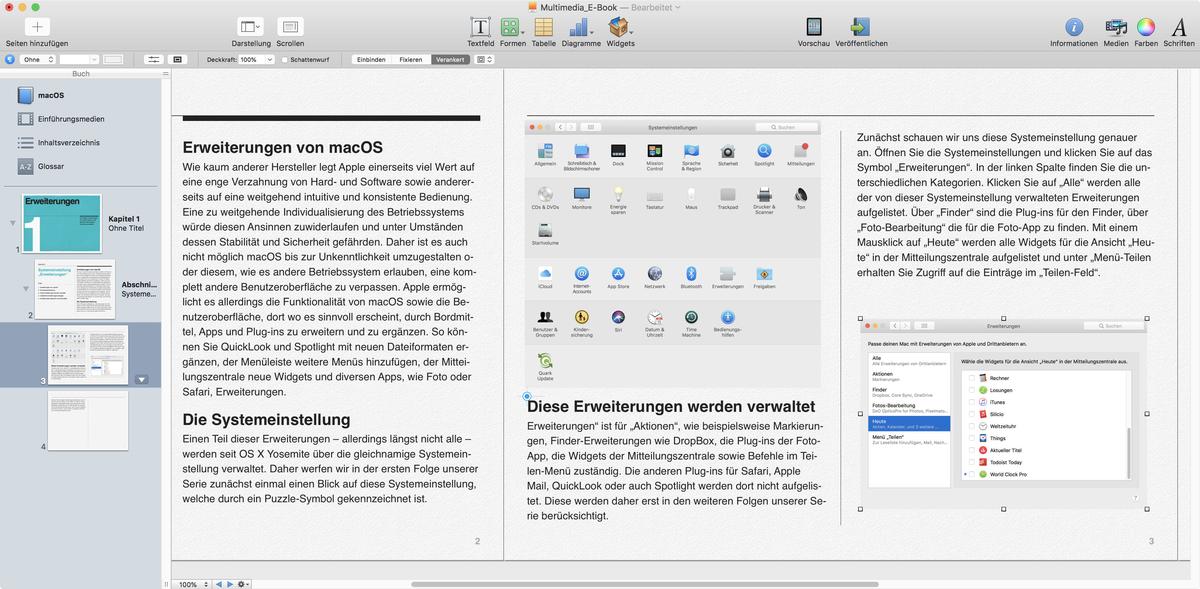The width and height of the screenshot is (1200, 589).
Task: Click the color well in format bar
Action: (113, 59)
